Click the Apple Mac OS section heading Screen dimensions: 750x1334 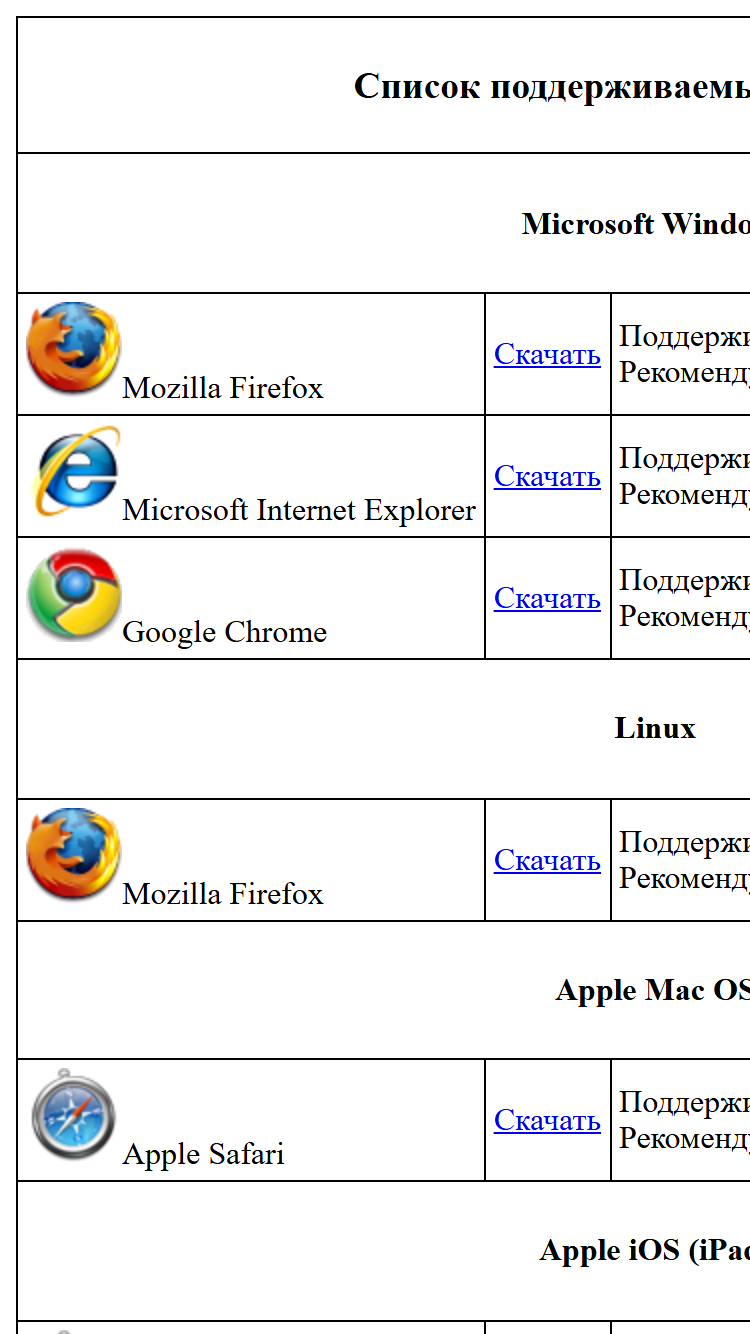[653, 990]
